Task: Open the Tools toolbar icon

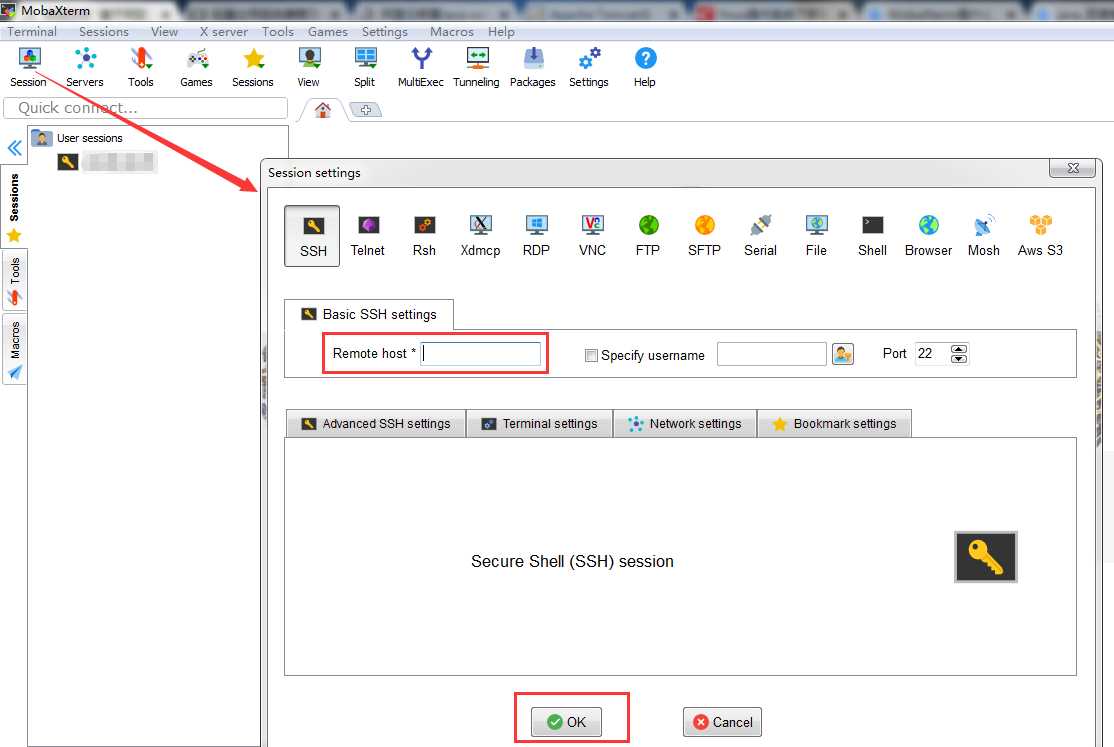Action: tap(141, 68)
